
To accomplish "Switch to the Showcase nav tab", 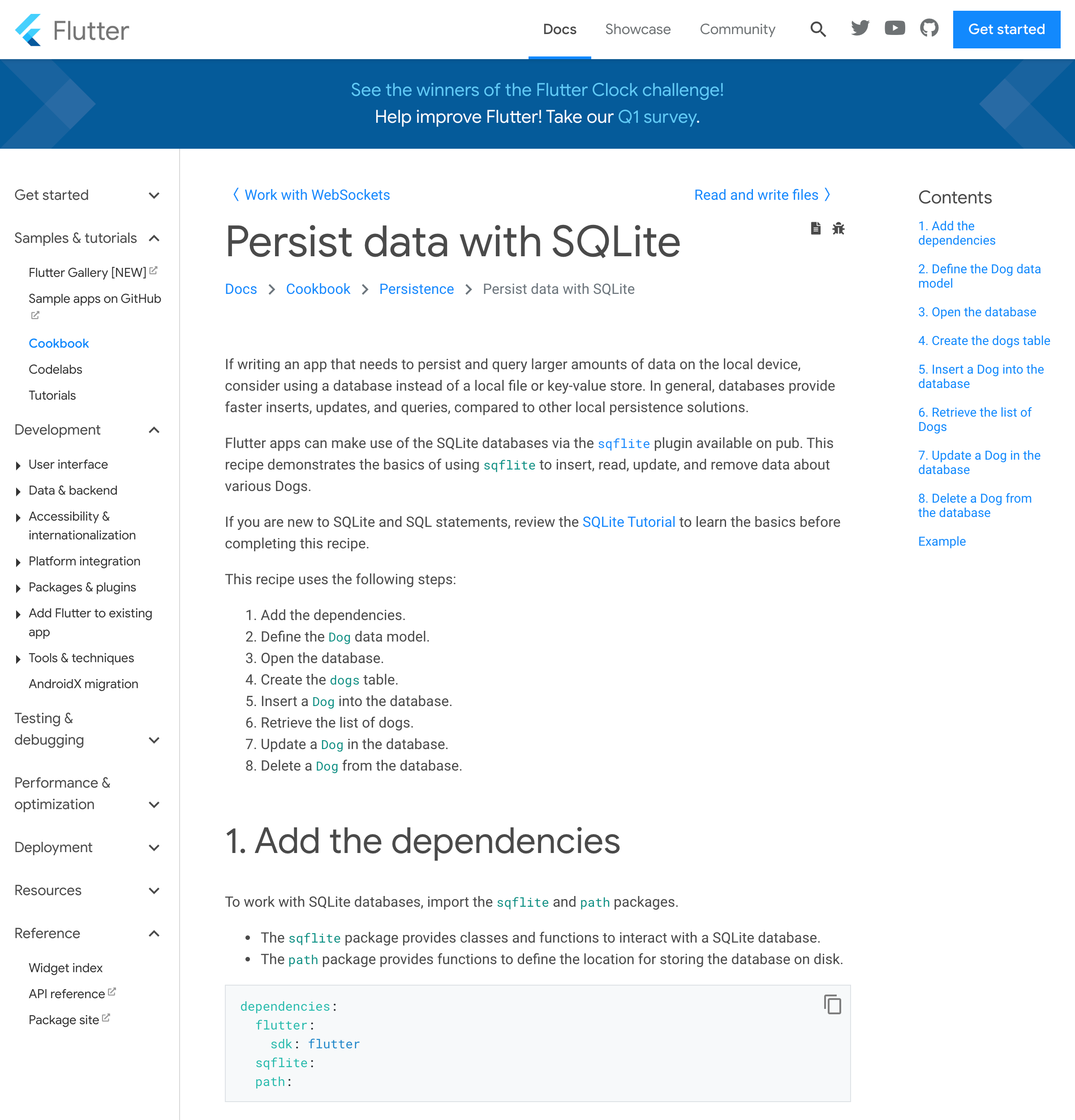I will [637, 29].
